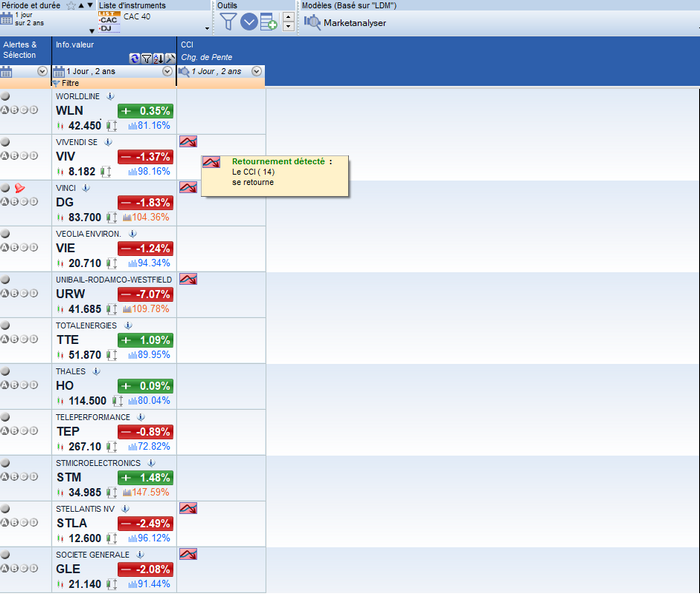Click the add column icon with green plus
The width and height of the screenshot is (700, 594).
click(x=269, y=22)
